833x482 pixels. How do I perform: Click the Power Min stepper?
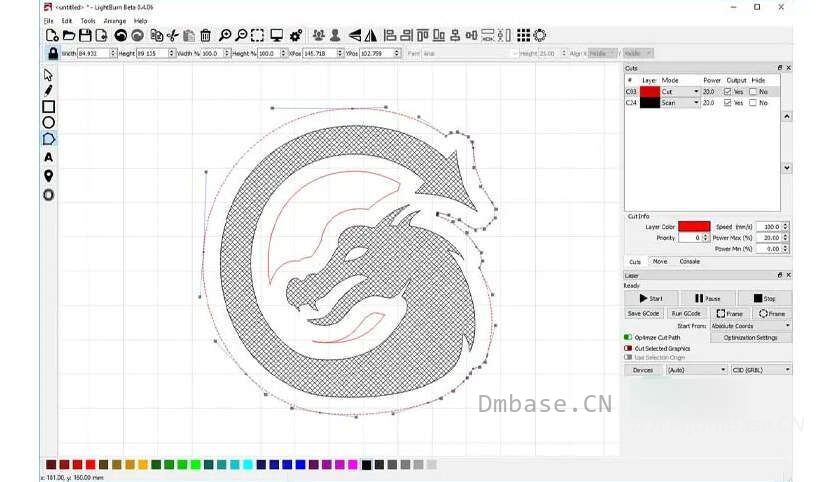point(786,249)
